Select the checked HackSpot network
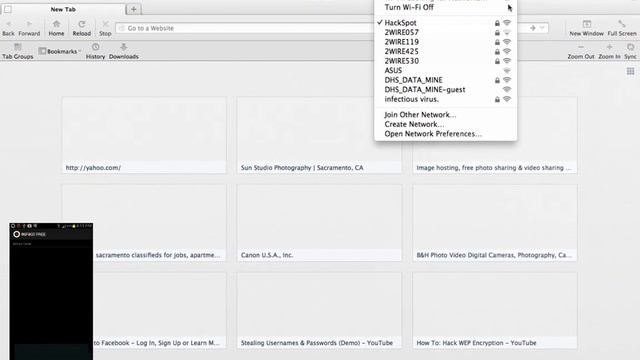Screen dimensions: 640x360 [445, 23]
